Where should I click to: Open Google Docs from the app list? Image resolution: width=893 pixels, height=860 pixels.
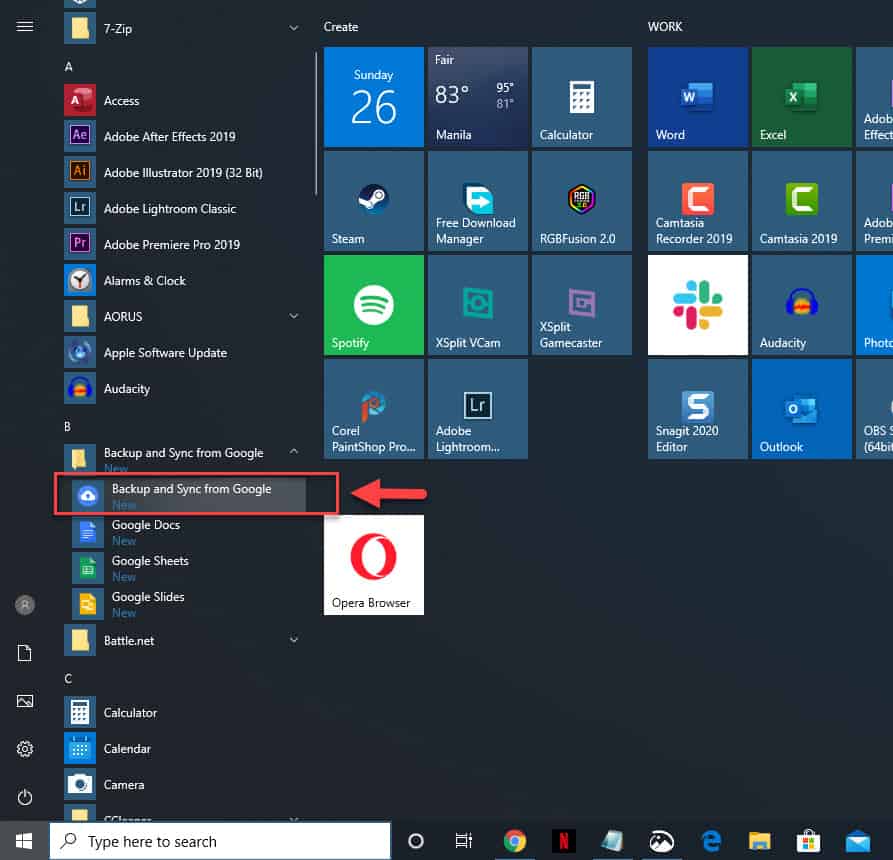click(189, 531)
